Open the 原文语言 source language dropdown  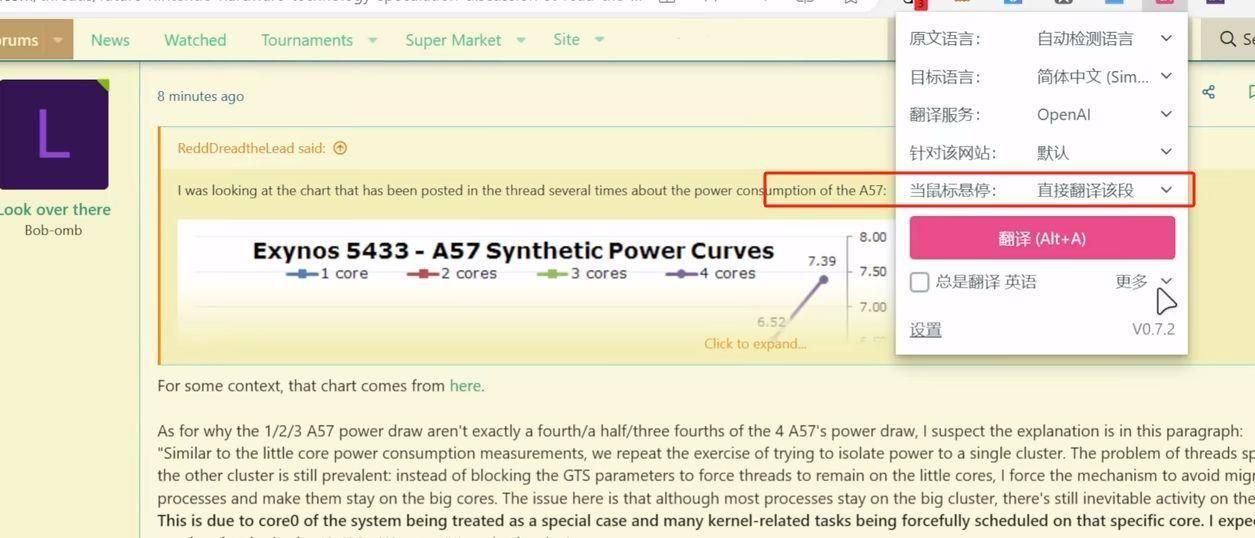click(1104, 39)
